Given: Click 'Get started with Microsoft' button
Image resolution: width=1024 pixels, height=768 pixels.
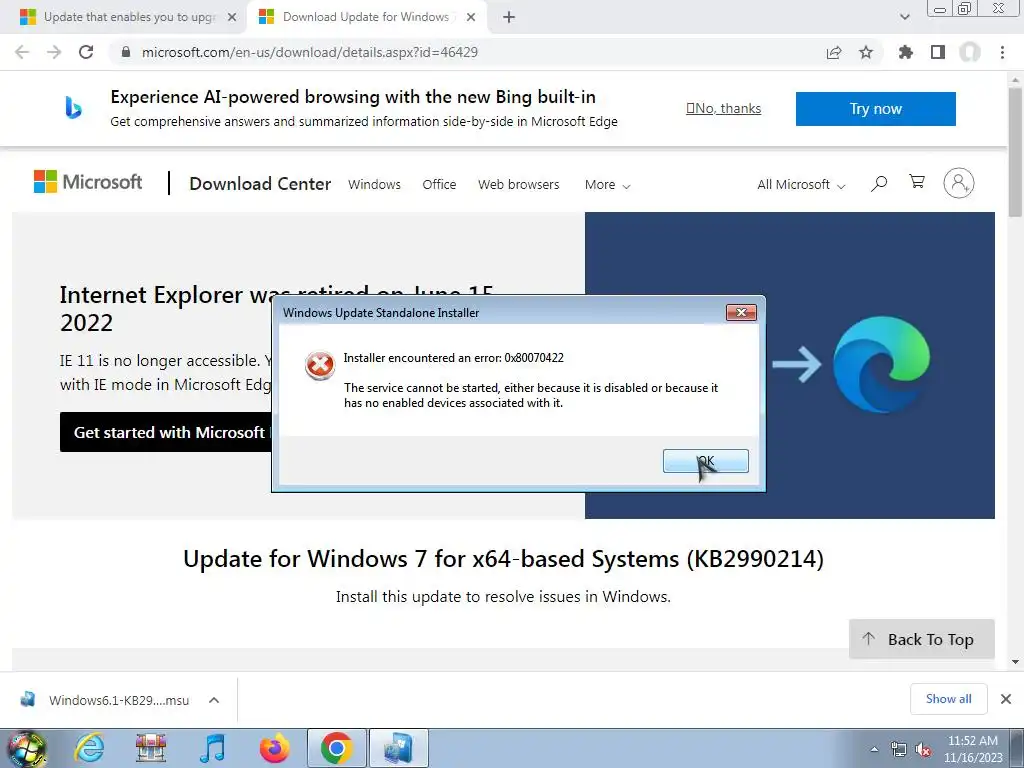Looking at the screenshot, I should 166,432.
